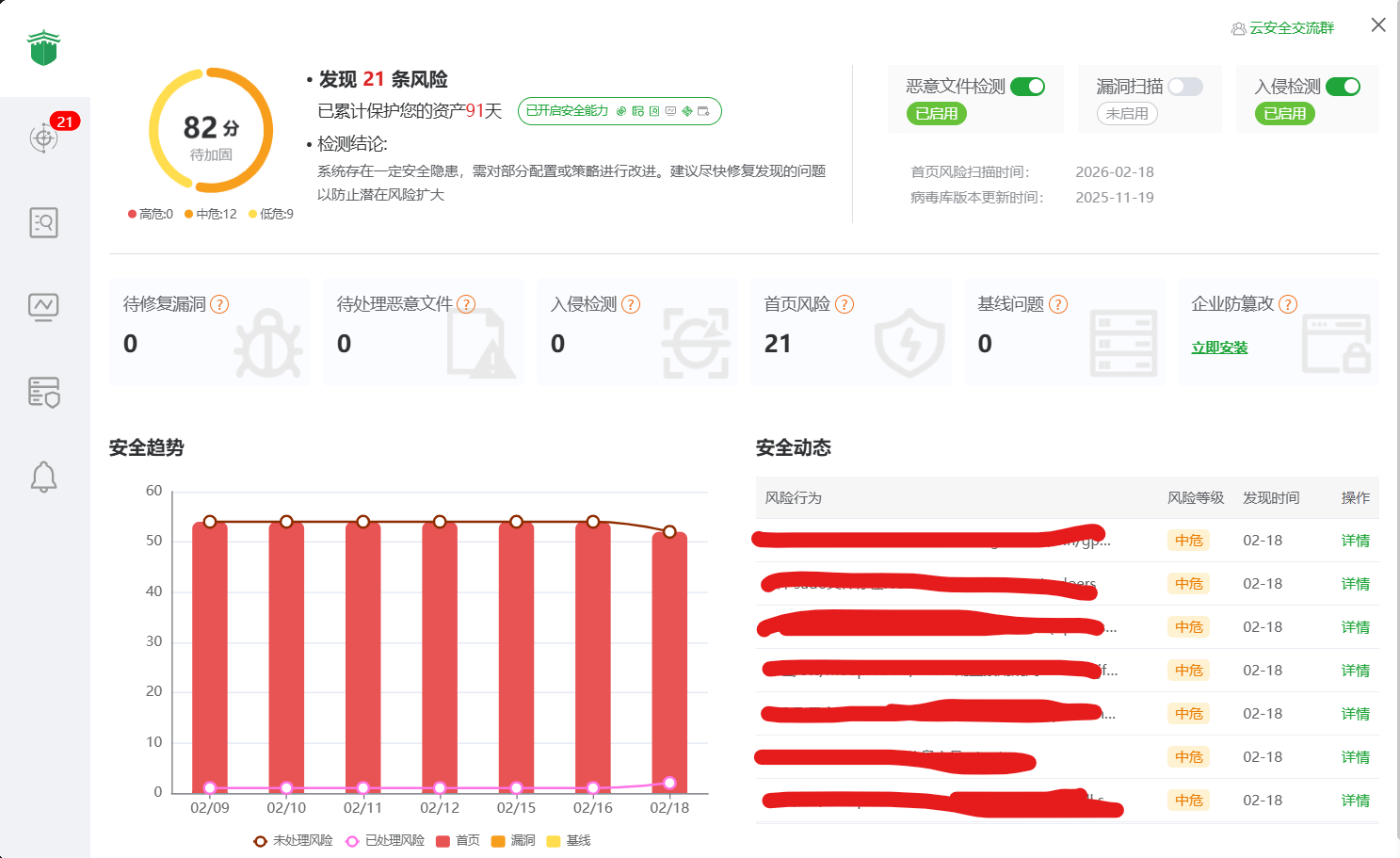This screenshot has width=1400, height=858.
Task: Click the green fortress logo icon
Action: pyautogui.click(x=44, y=48)
